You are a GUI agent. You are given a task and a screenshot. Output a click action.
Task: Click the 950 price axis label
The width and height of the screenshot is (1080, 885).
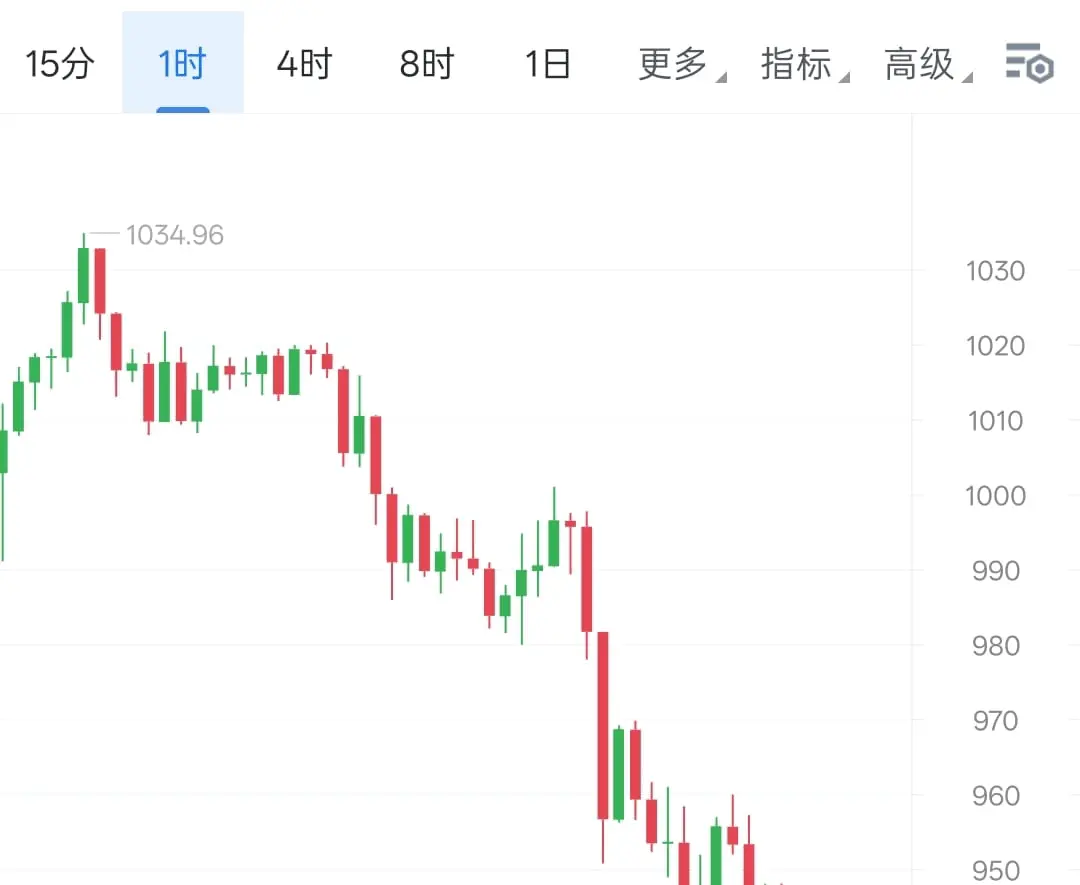995,871
